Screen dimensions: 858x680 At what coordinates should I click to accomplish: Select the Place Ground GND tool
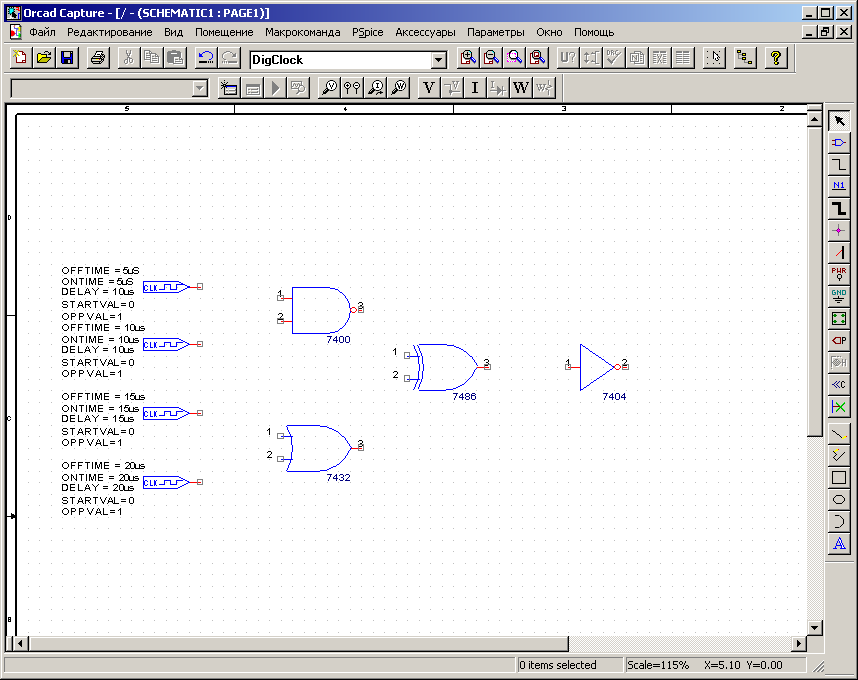pyautogui.click(x=839, y=297)
